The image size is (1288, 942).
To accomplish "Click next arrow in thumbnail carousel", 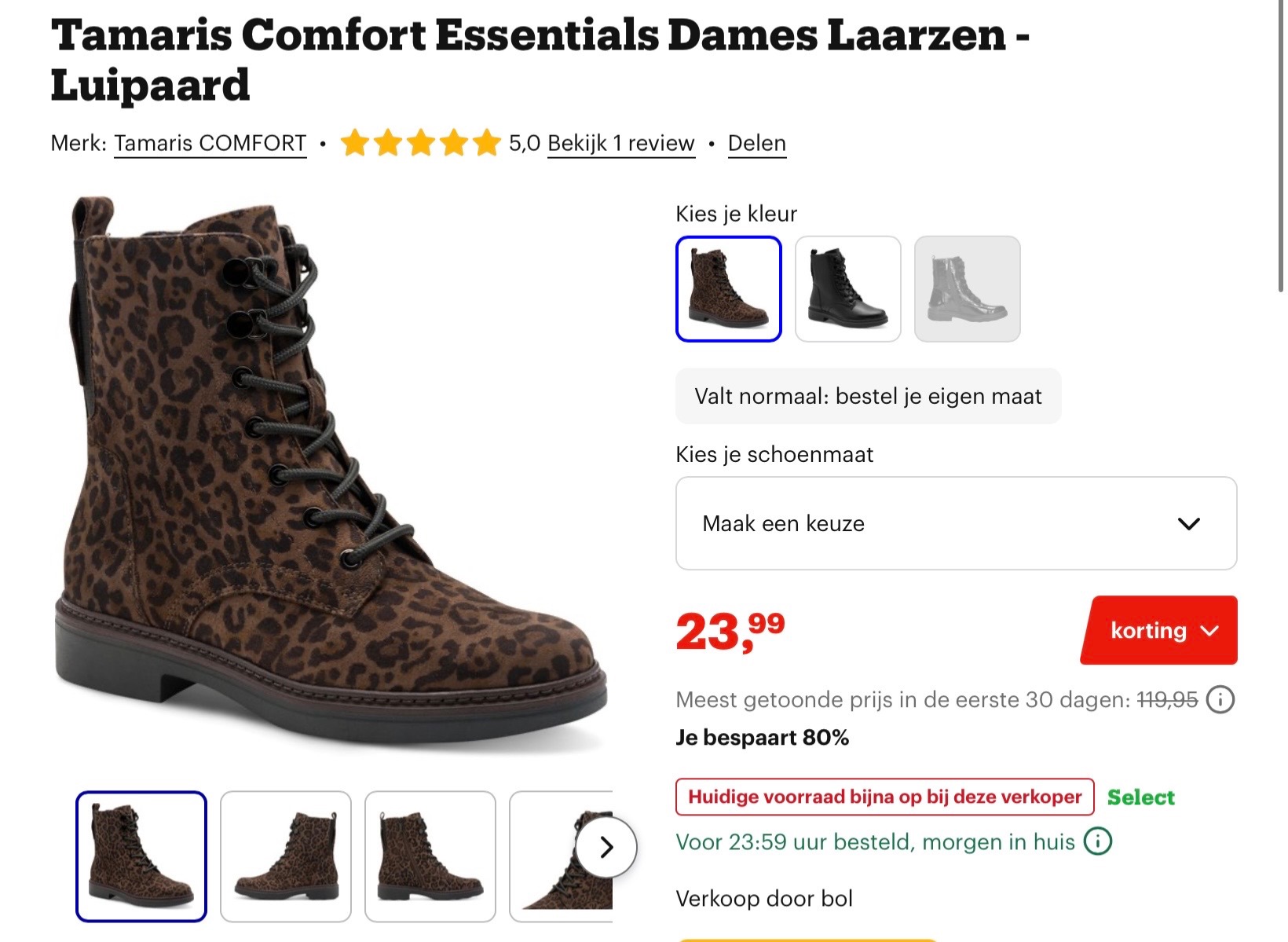I will 606,847.
